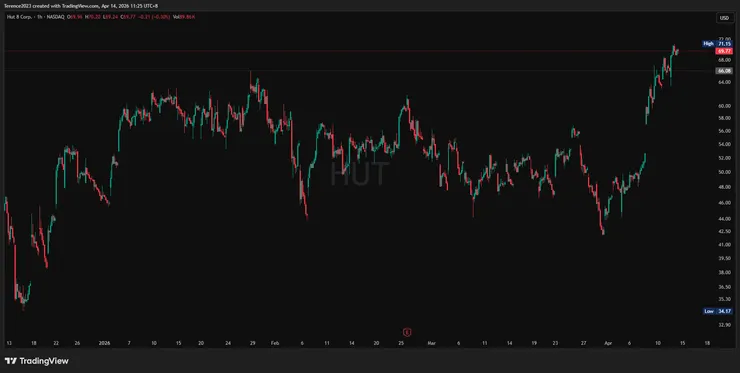Click the 39.50 price axis label
The height and width of the screenshot is (373, 740).
724,258
